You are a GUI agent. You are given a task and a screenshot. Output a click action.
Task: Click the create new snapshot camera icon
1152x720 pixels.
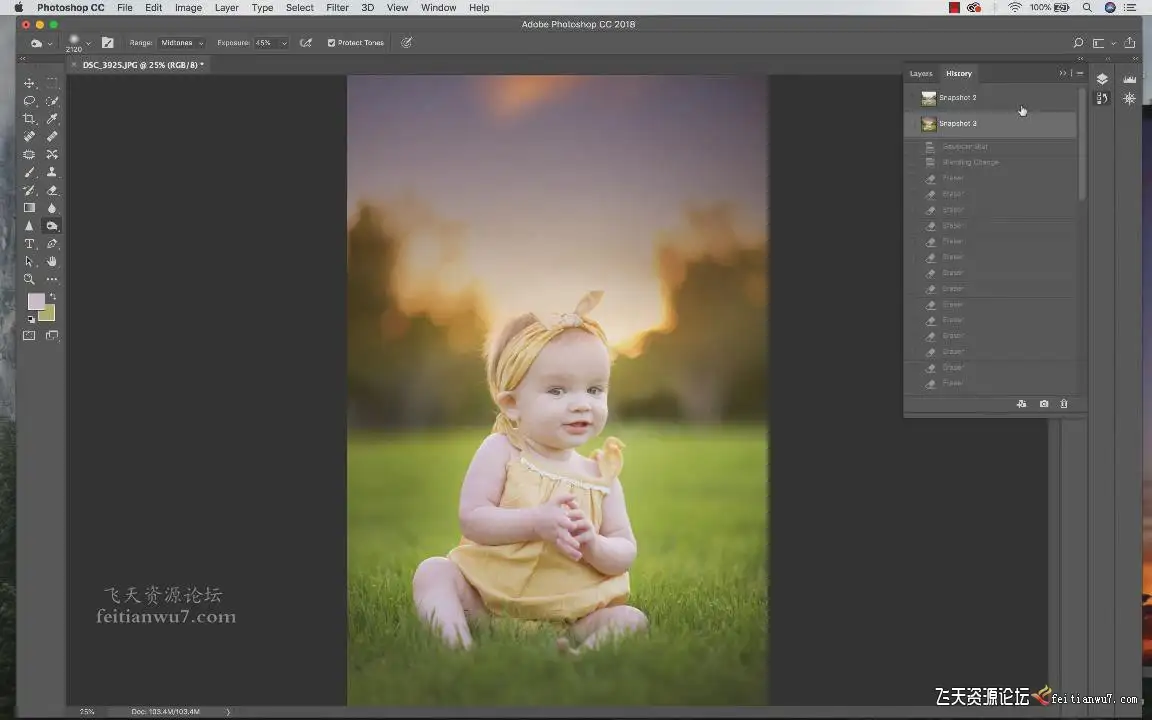(1044, 404)
